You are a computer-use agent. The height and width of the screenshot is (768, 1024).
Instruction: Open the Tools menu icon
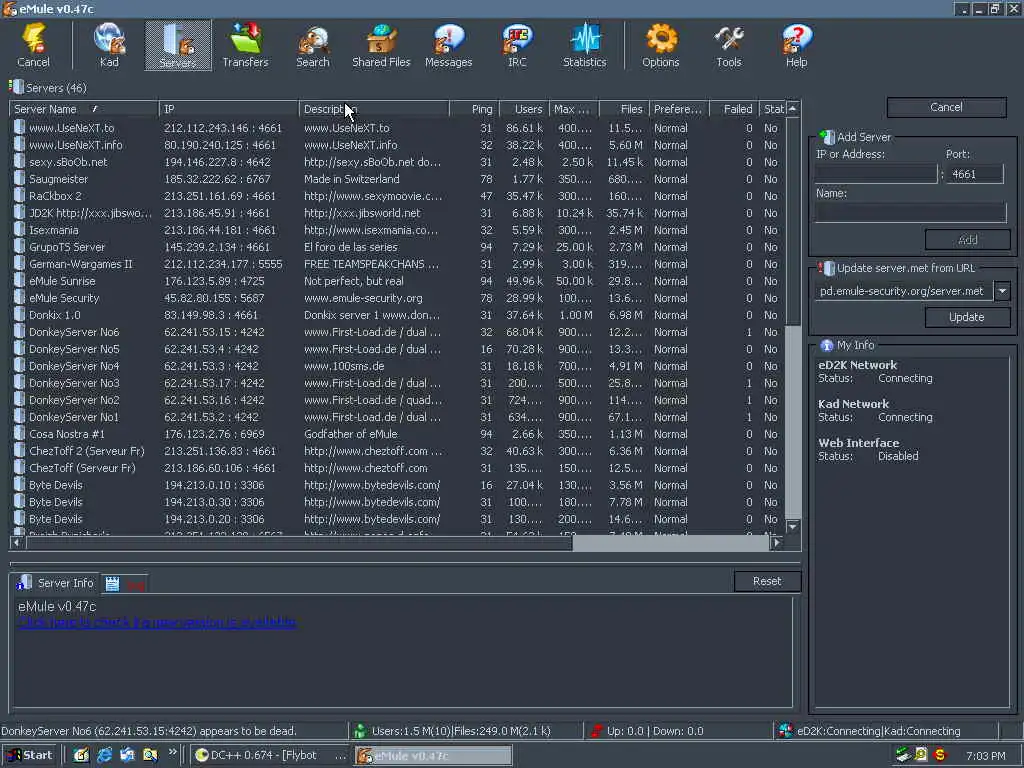(729, 45)
